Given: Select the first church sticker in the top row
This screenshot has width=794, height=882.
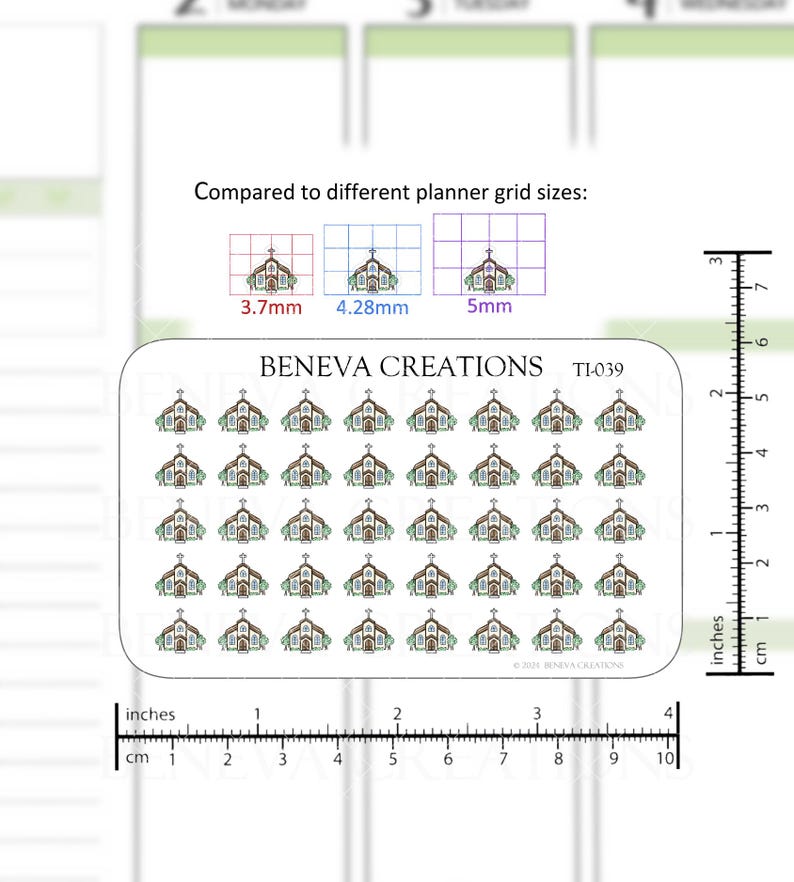Looking at the screenshot, I should [x=180, y=411].
